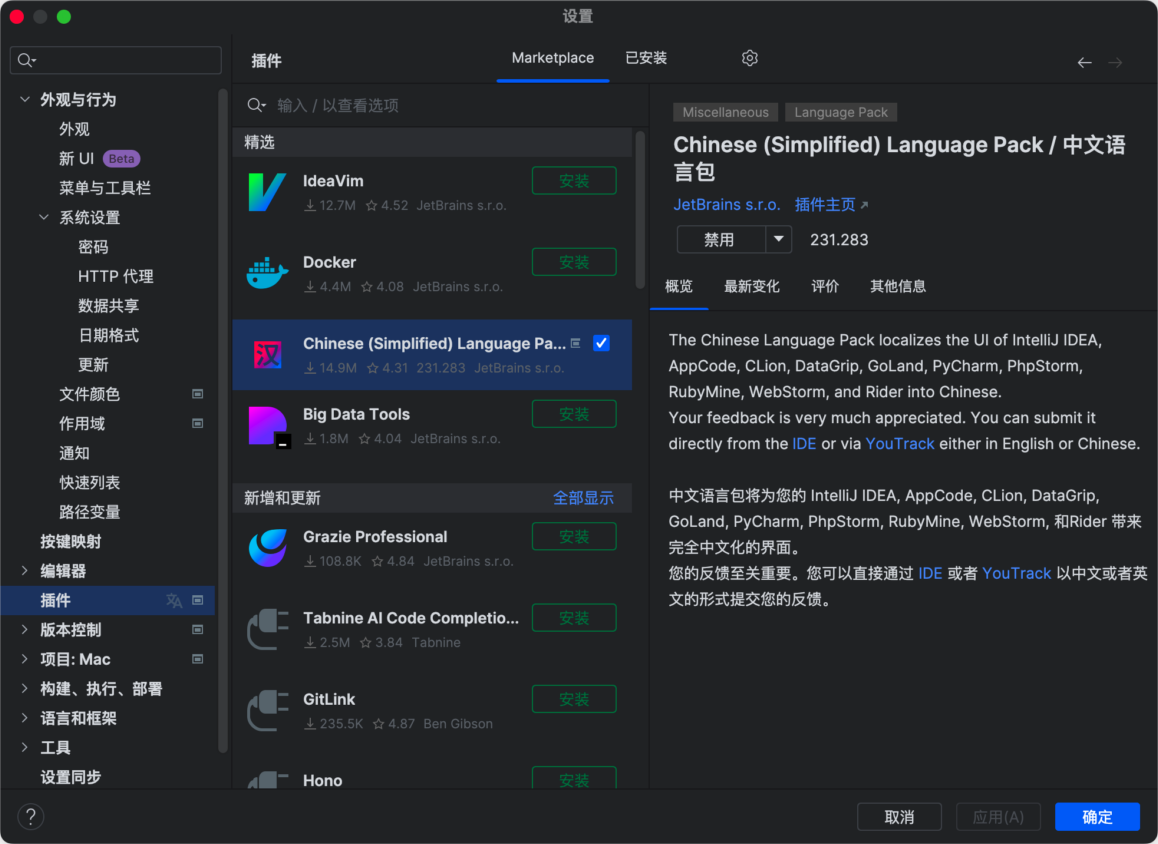Image resolution: width=1158 pixels, height=844 pixels.
Task: Select the 最新变化 tab
Action: [752, 287]
